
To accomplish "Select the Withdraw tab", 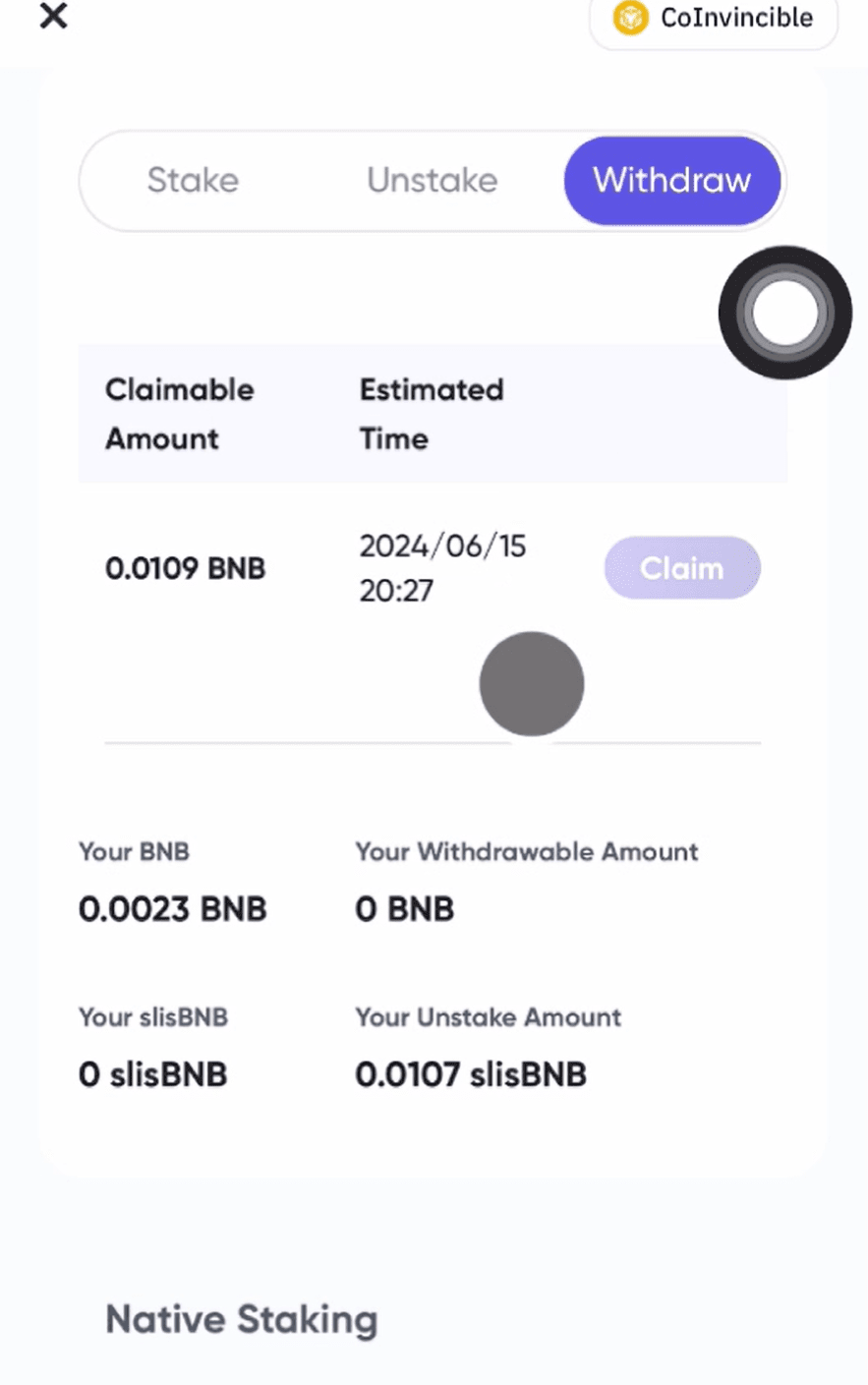I will coord(672,181).
